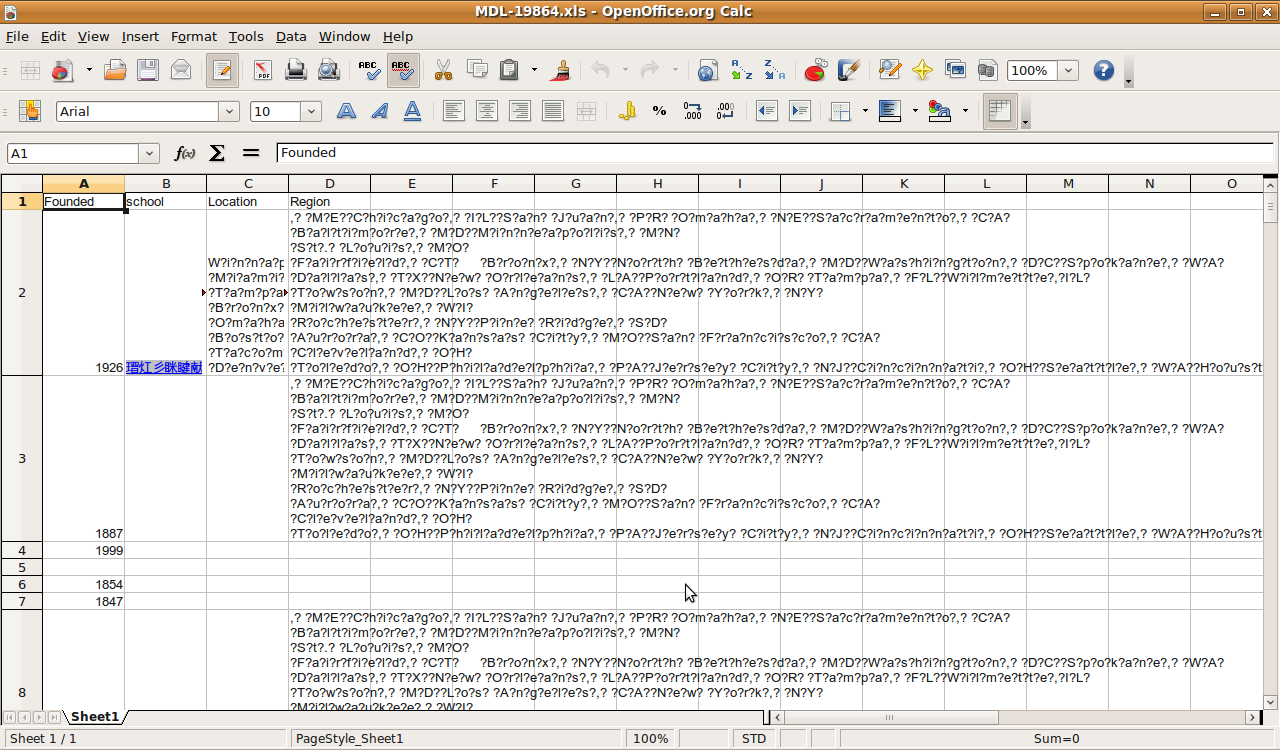Apply Bold formatting
The image size is (1280, 750).
(346, 111)
